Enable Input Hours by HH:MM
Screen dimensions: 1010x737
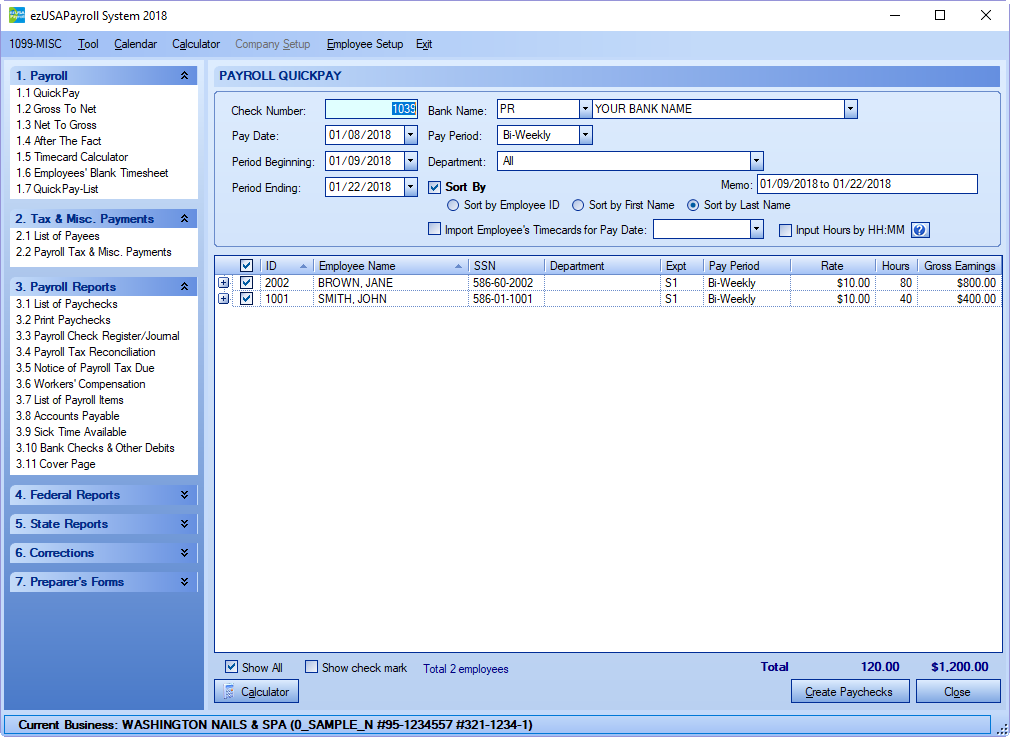pos(786,230)
